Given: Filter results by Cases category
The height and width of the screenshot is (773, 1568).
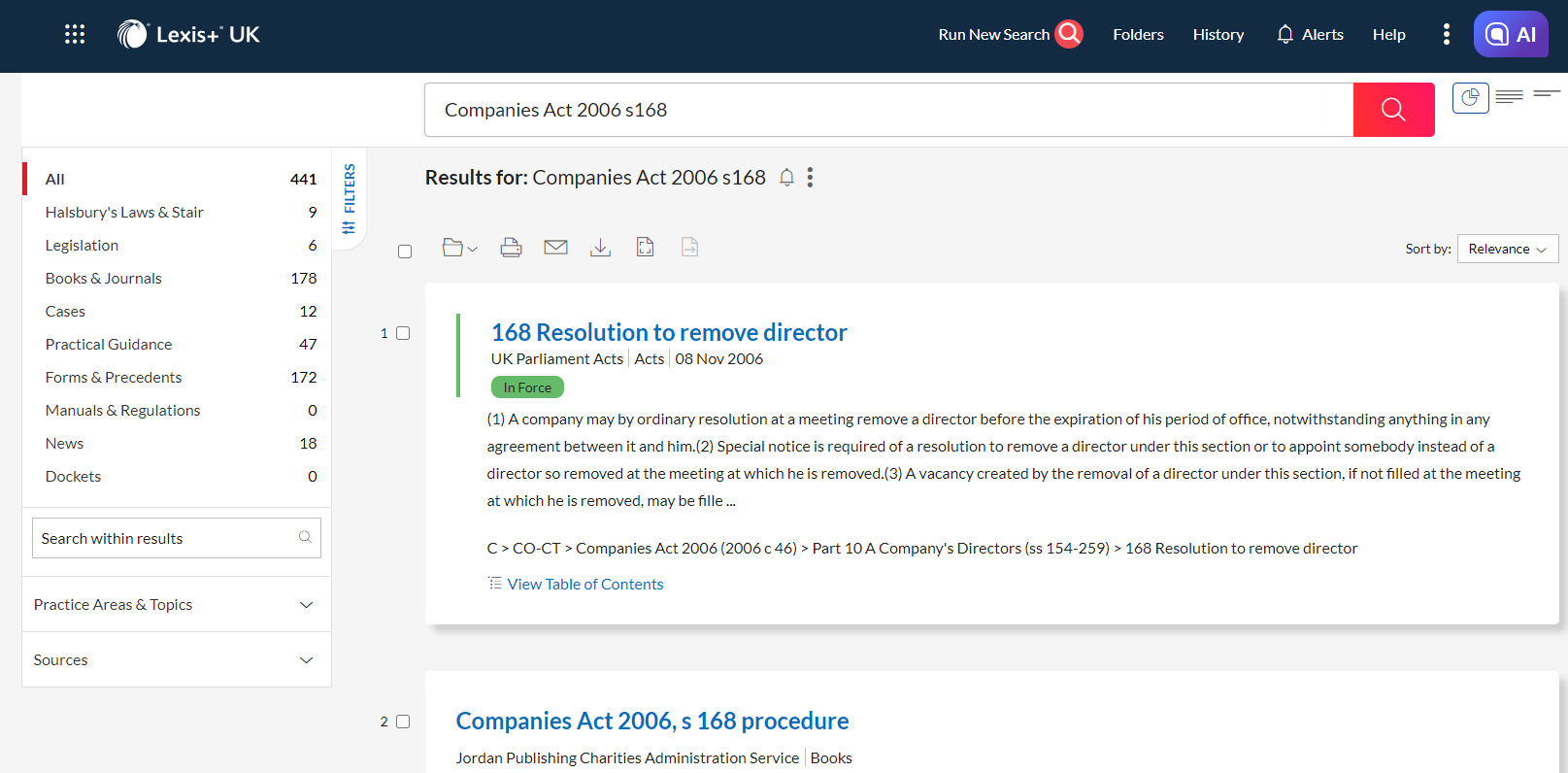Looking at the screenshot, I should point(65,311).
